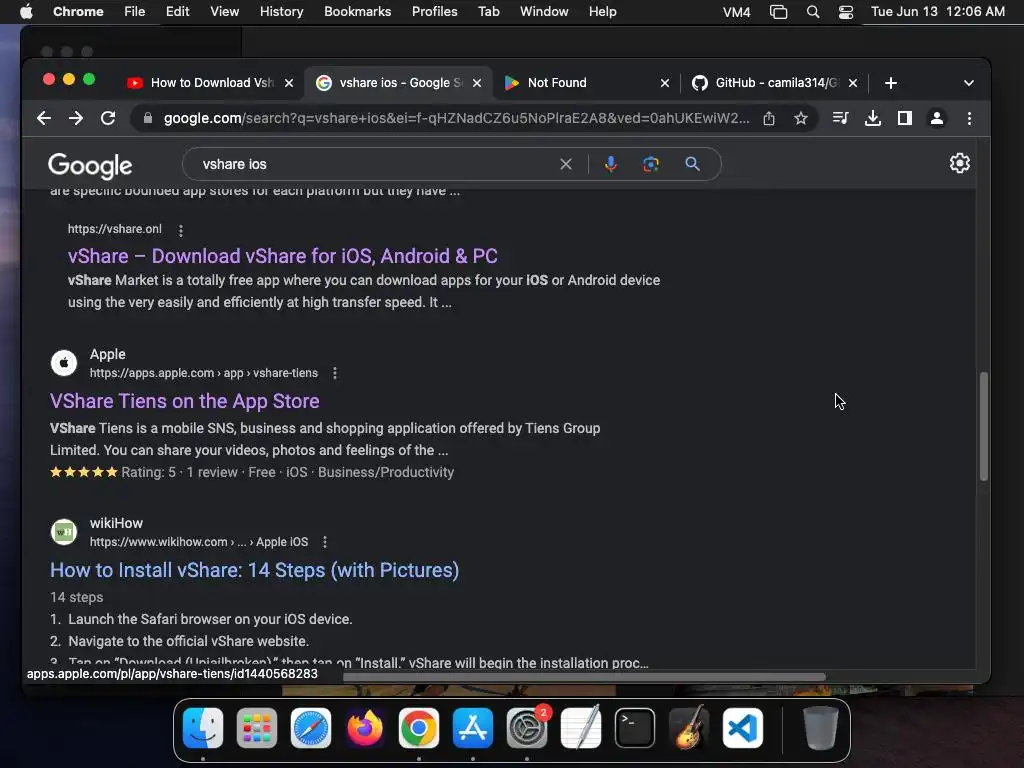Open Chrome downloads icon
1024x768 pixels.
(872, 118)
